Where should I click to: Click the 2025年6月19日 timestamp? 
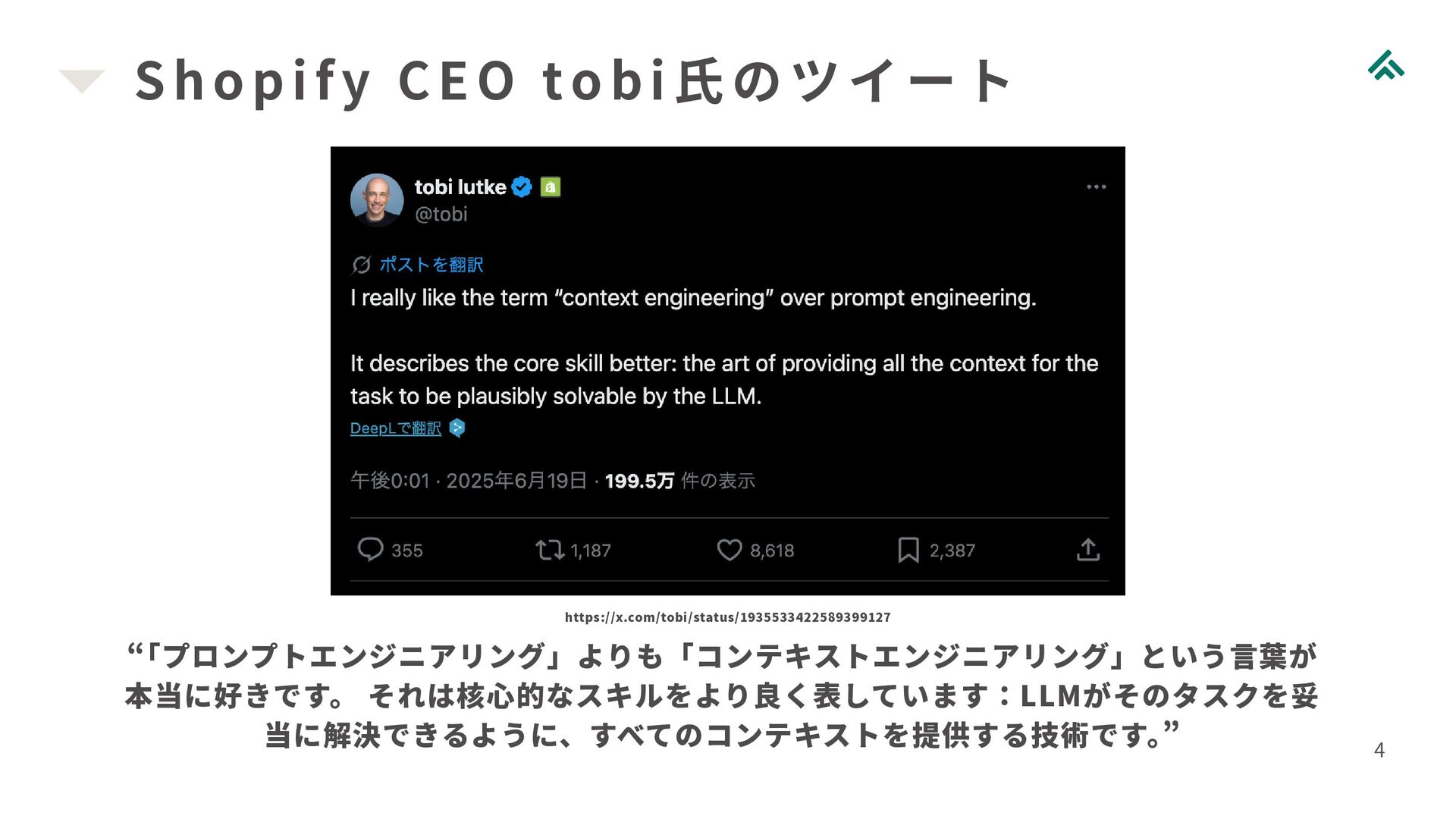pos(516,481)
